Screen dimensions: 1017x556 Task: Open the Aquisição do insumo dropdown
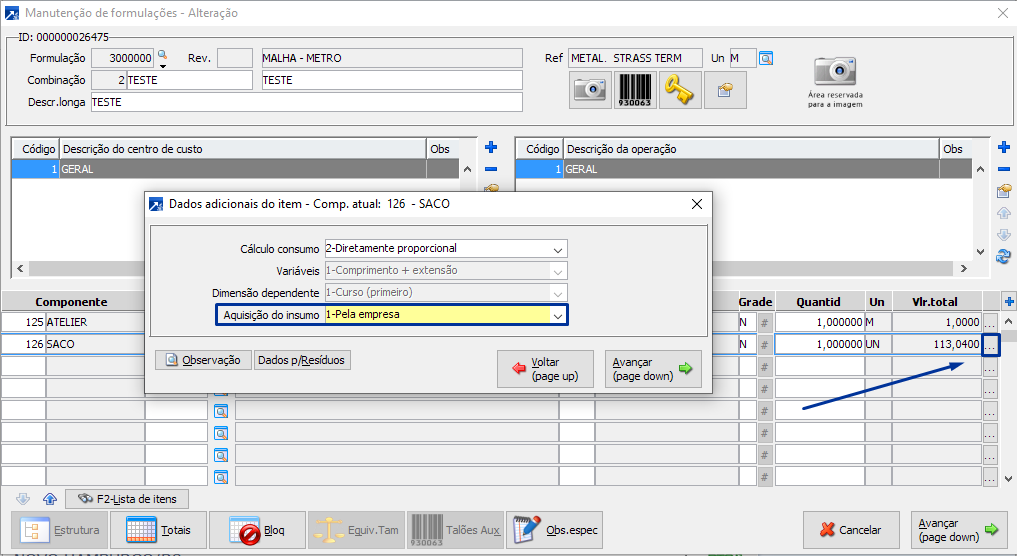pos(557,315)
